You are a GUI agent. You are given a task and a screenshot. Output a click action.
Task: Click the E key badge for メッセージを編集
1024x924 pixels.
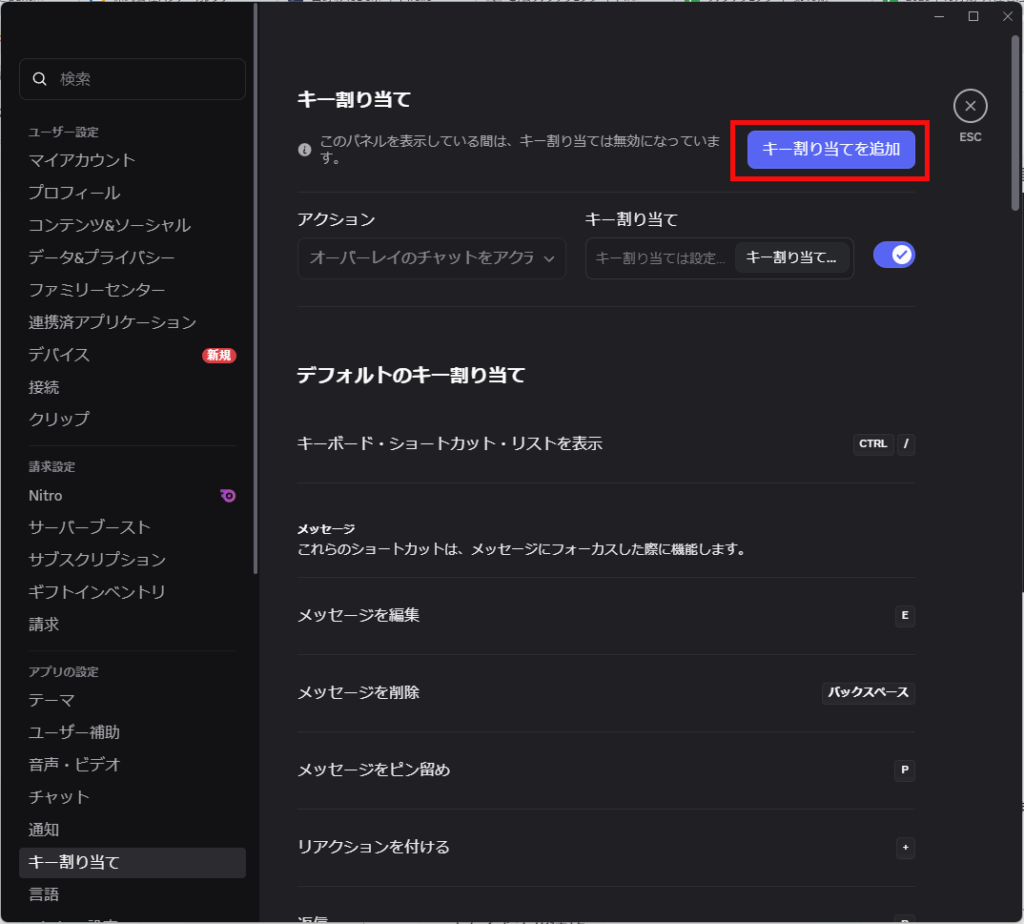pyautogui.click(x=904, y=616)
